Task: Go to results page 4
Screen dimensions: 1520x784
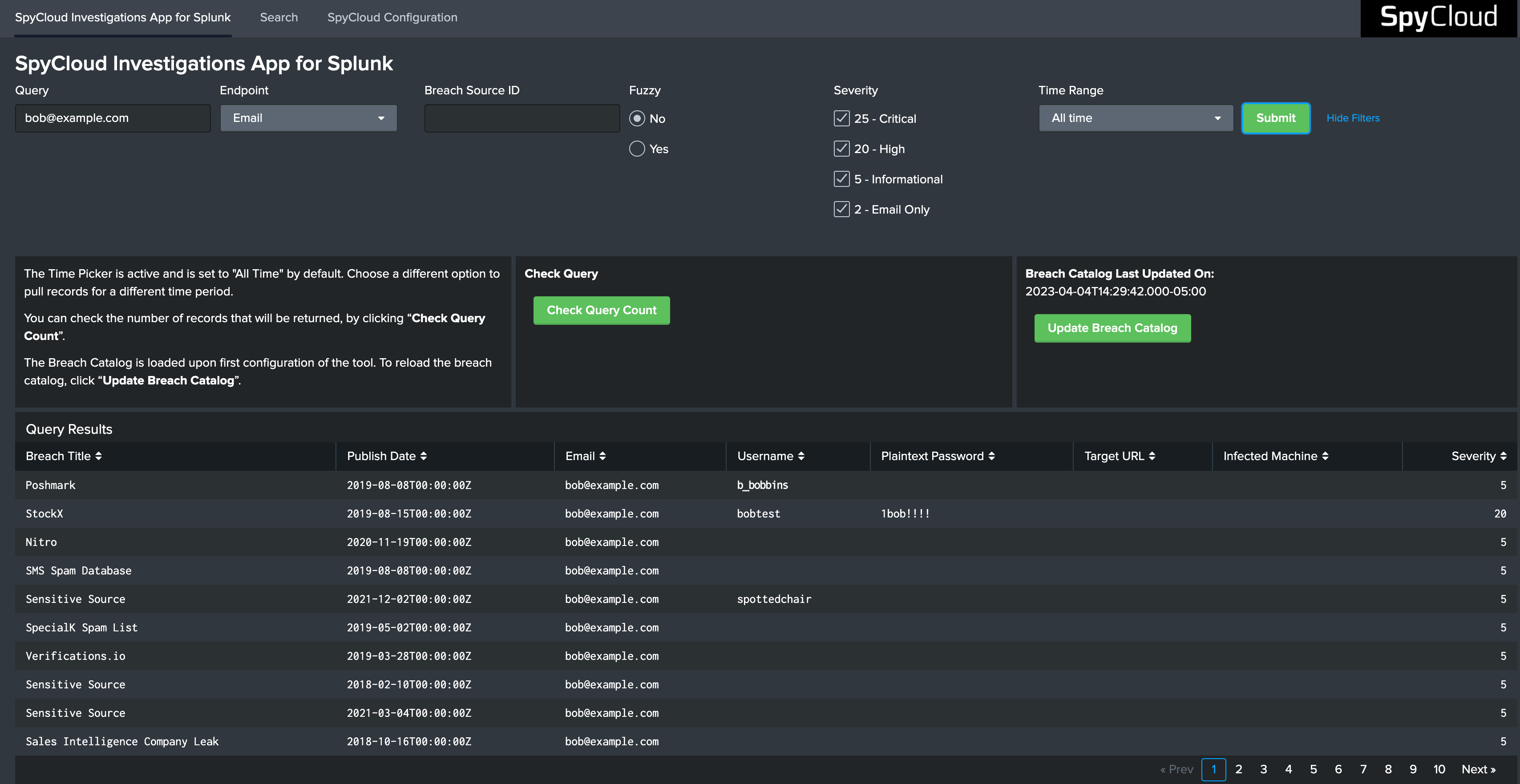Action: [x=1289, y=769]
